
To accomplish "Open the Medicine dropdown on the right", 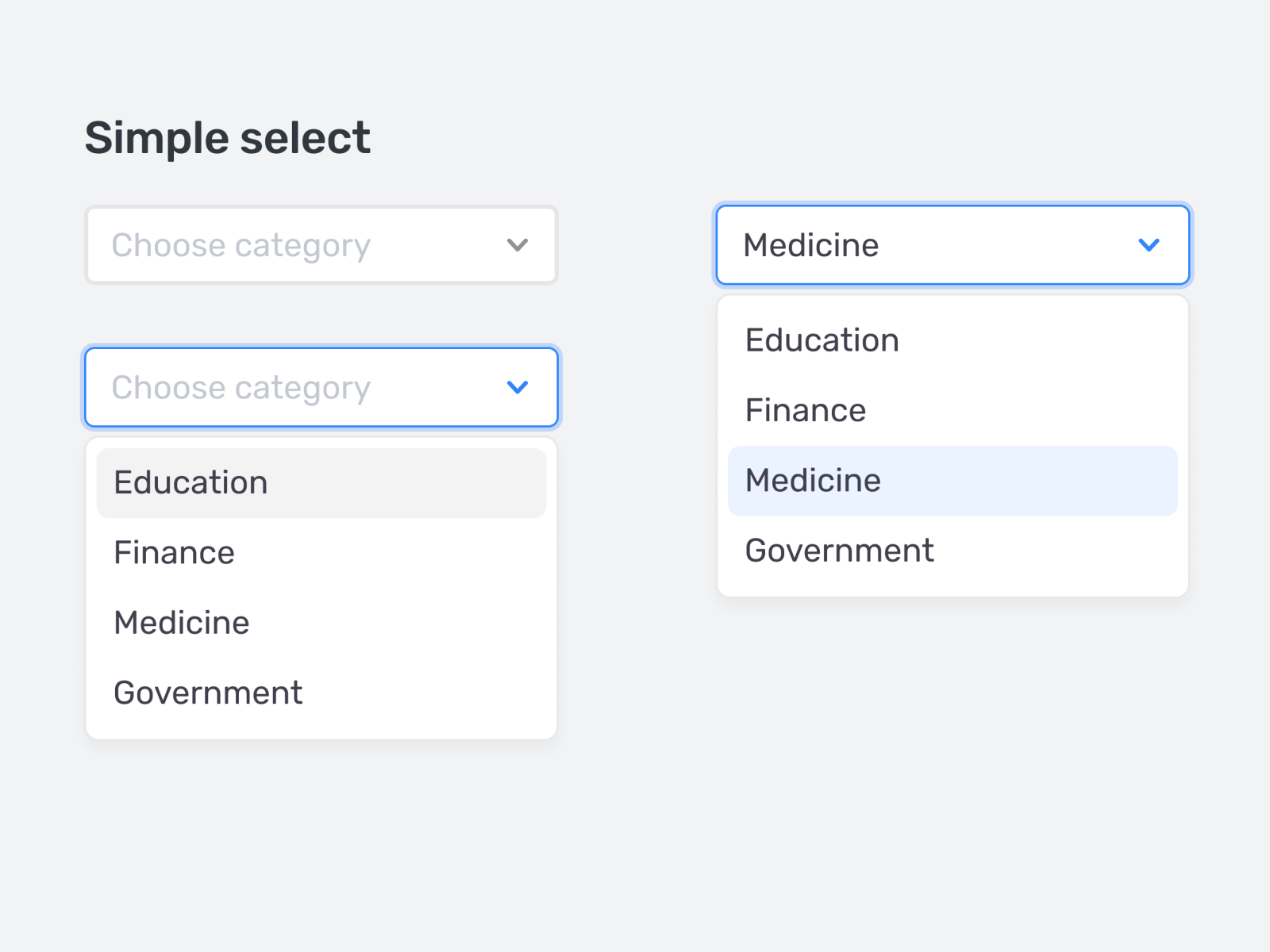I will [952, 245].
